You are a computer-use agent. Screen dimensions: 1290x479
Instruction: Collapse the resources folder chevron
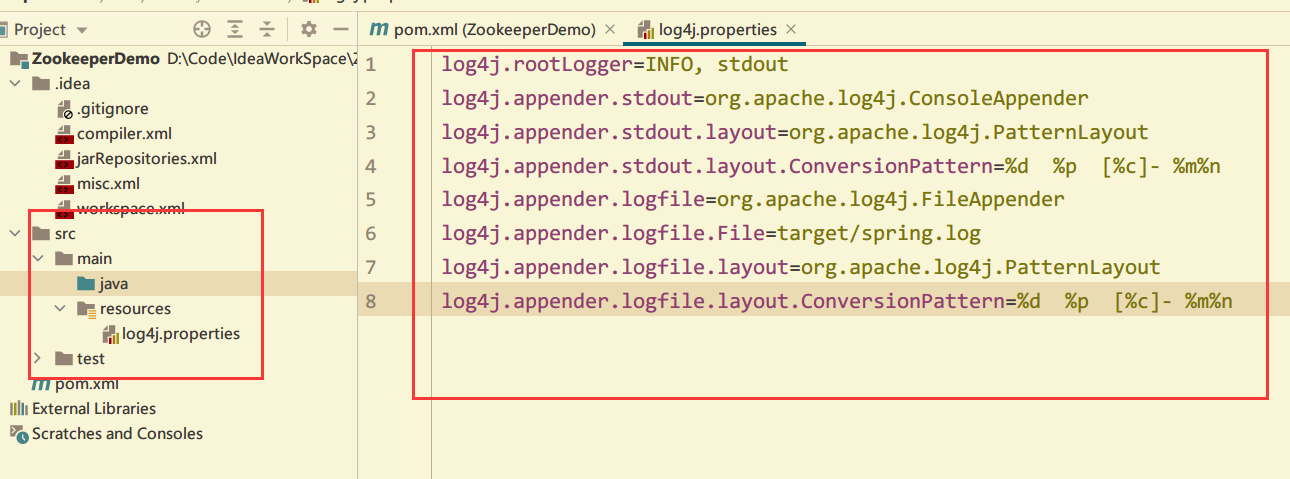click(61, 309)
